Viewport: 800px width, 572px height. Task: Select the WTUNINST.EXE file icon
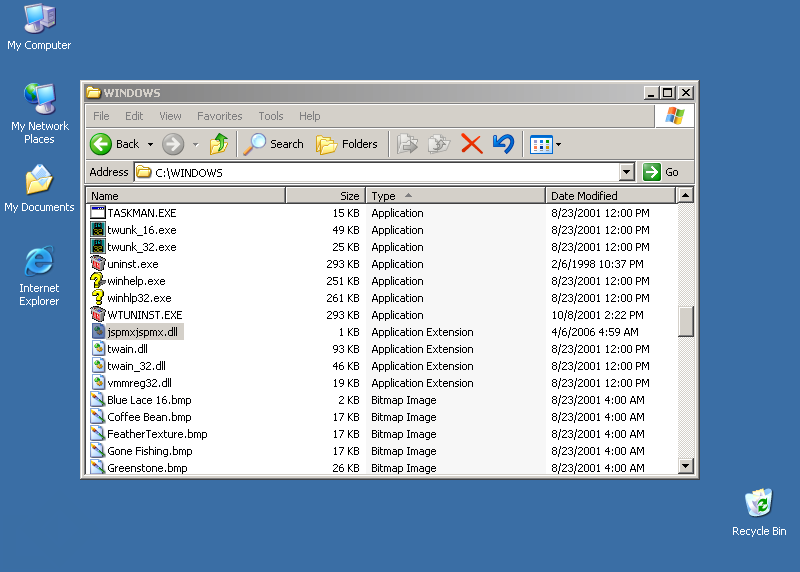click(x=97, y=315)
